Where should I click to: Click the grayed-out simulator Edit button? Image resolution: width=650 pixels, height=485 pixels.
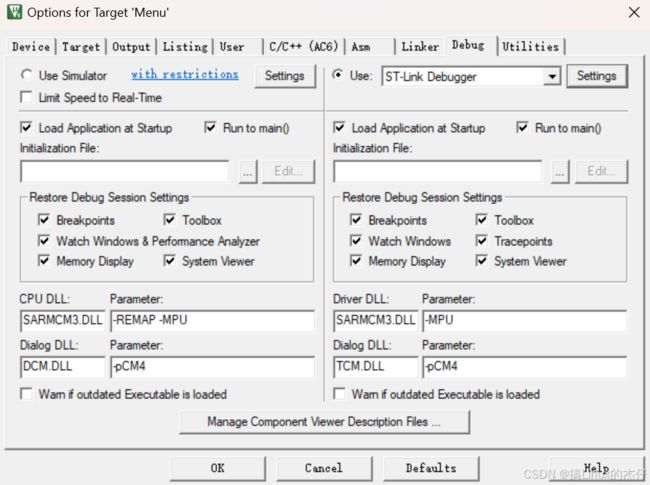tap(289, 172)
